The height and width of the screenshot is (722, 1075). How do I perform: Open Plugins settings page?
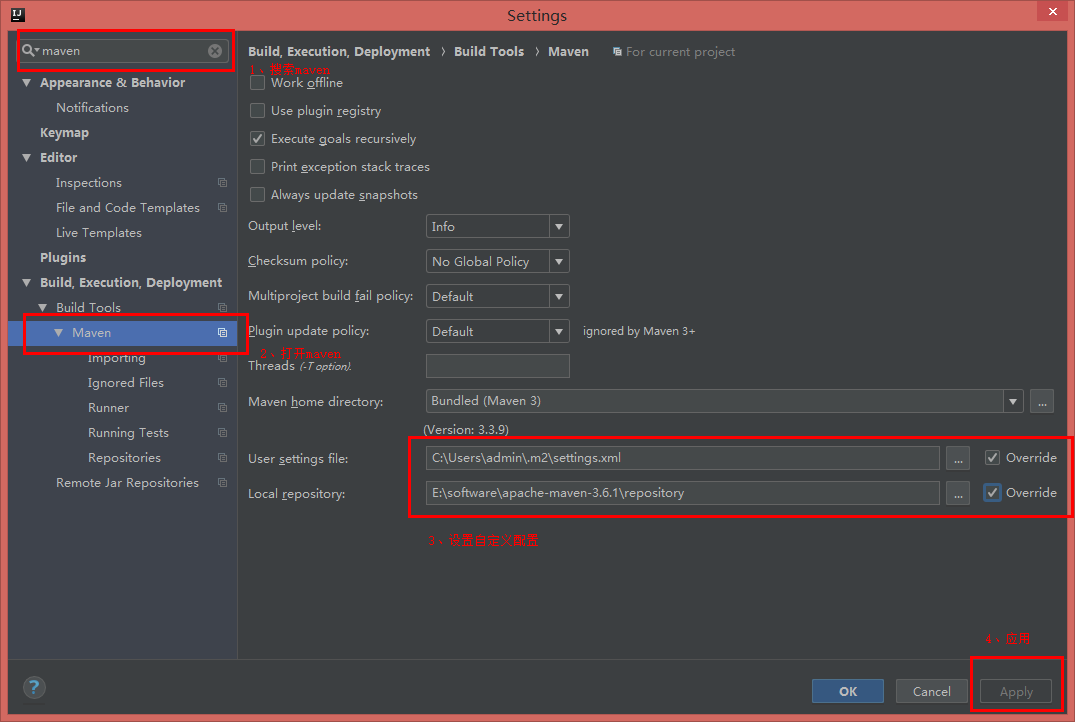(63, 257)
